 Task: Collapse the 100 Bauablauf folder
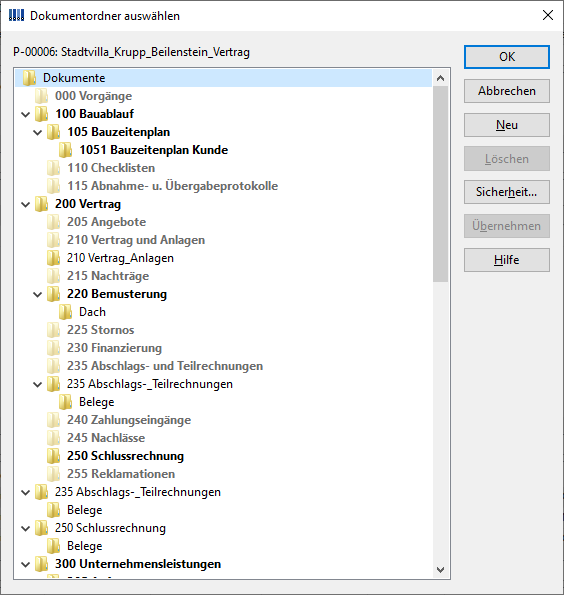click(25, 114)
